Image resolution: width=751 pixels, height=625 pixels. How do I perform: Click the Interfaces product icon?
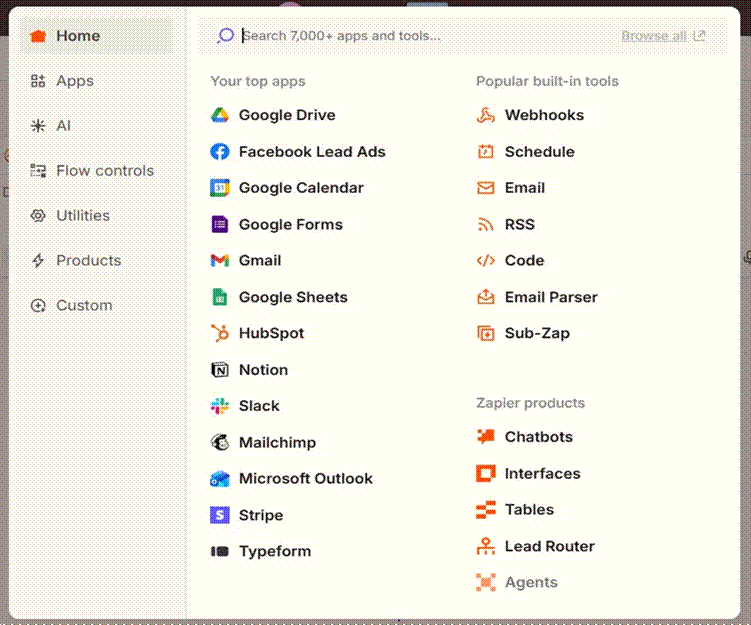click(486, 473)
